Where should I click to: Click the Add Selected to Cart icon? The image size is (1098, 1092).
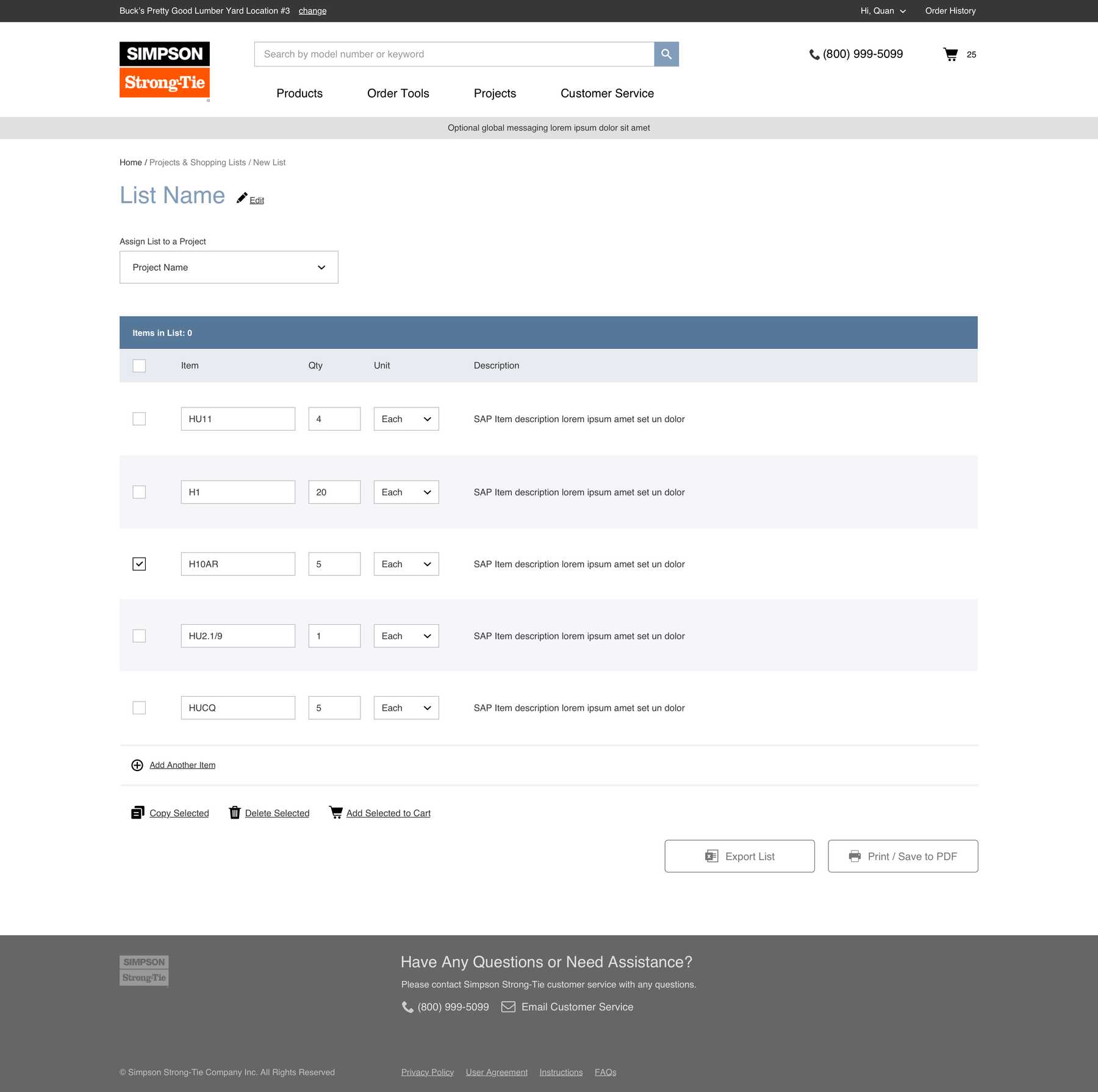(336, 813)
